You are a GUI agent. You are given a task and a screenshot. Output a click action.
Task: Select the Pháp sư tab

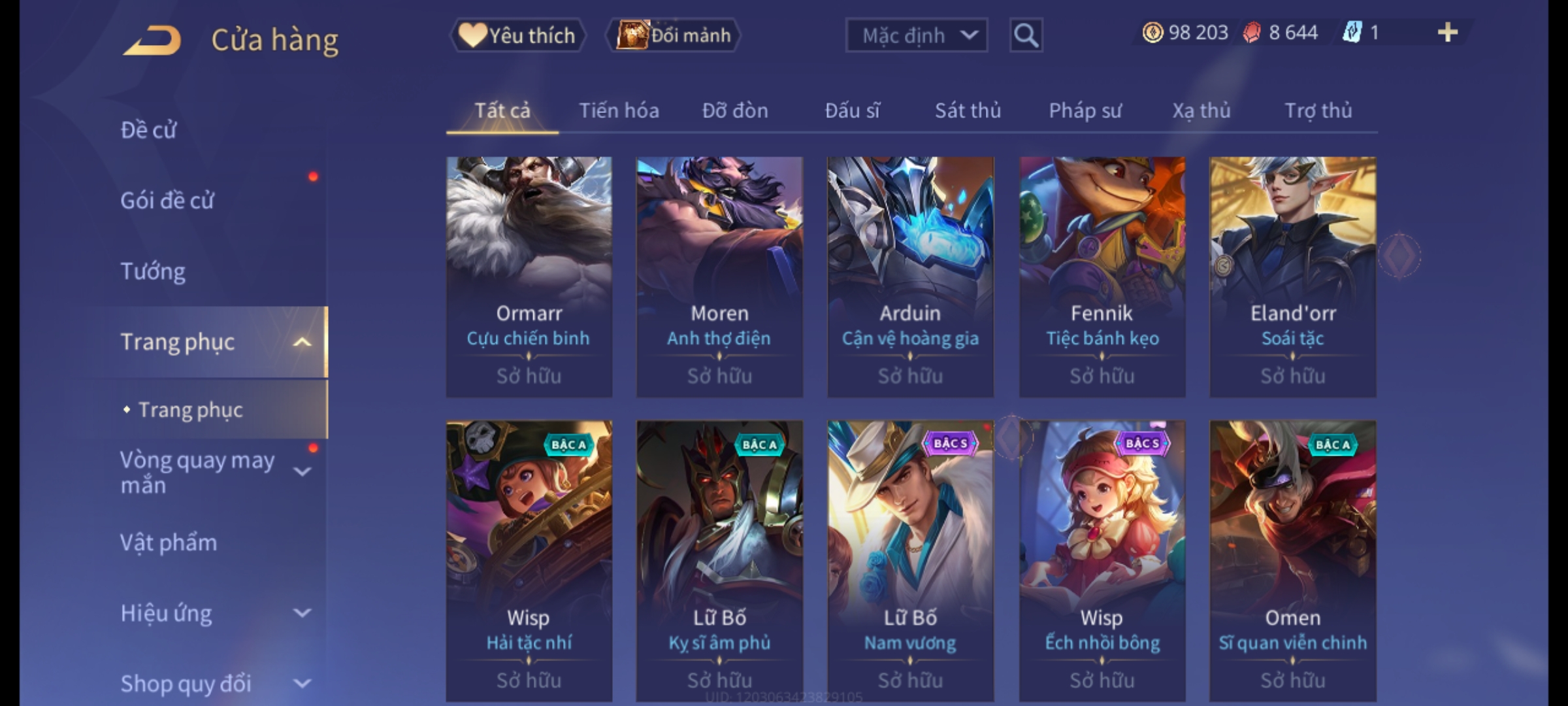click(1085, 110)
